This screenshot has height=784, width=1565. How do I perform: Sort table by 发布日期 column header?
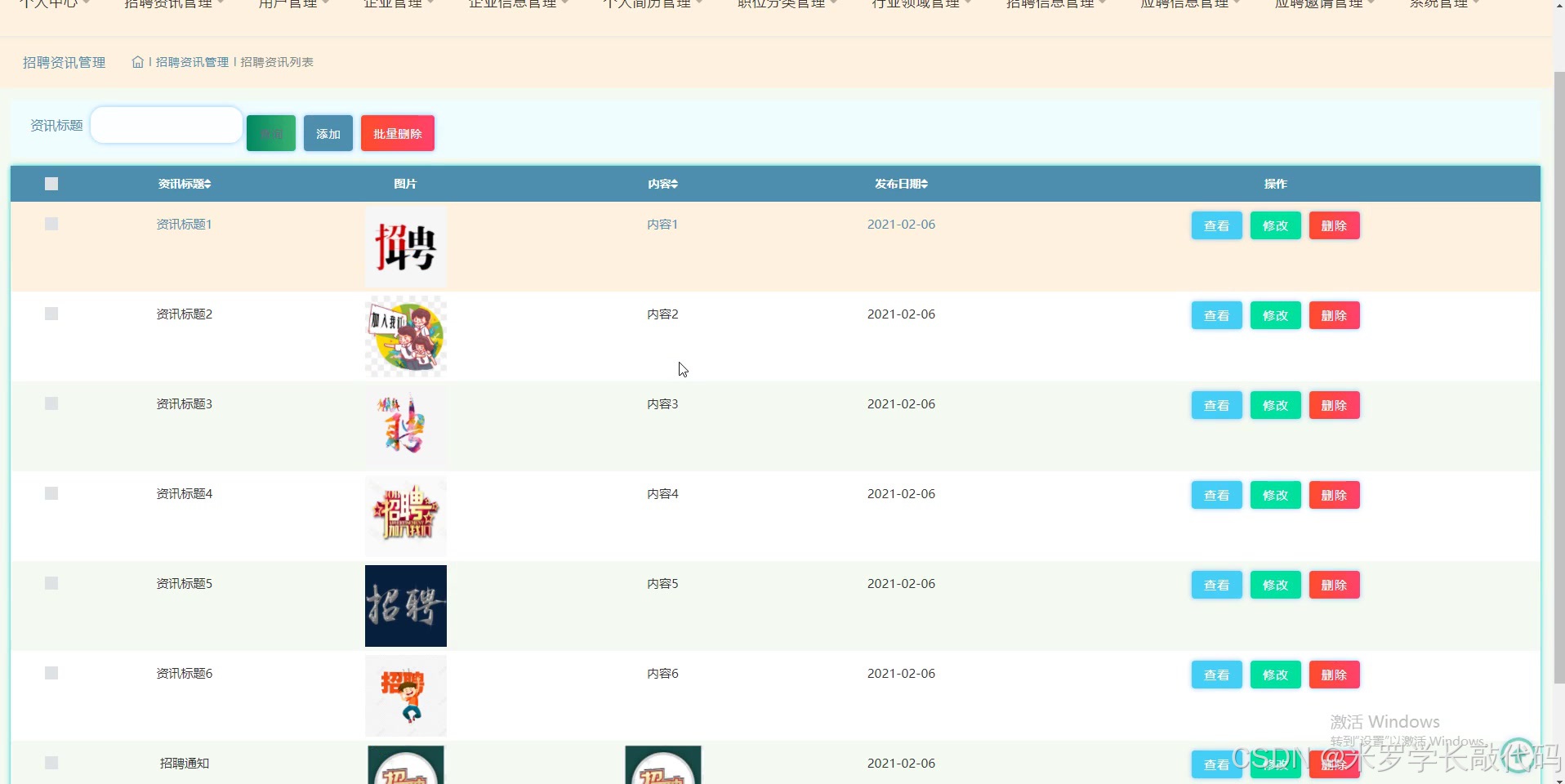click(902, 184)
